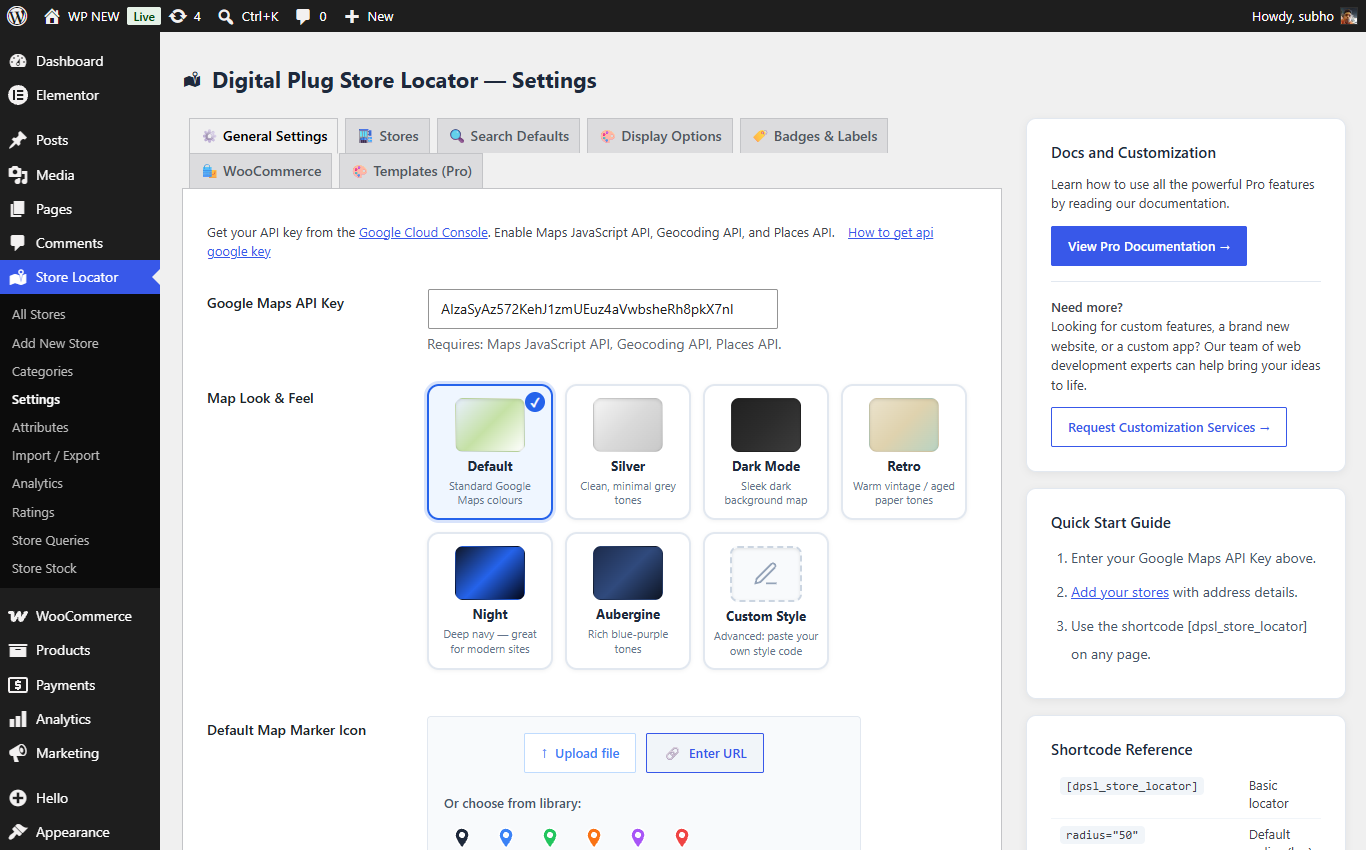This screenshot has width=1366, height=850.
Task: Open the Badges & Labels tab
Action: click(x=814, y=136)
